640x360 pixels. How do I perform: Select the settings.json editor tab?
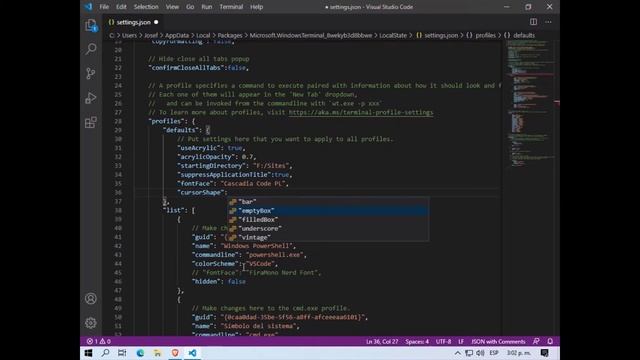point(133,22)
